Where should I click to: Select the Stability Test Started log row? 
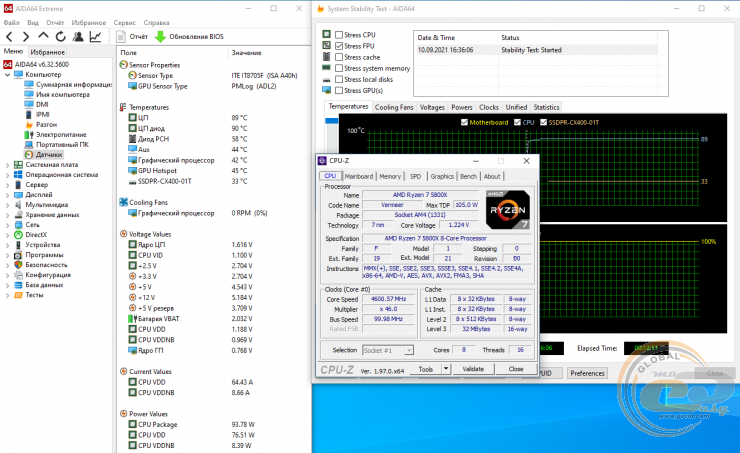click(x=536, y=50)
